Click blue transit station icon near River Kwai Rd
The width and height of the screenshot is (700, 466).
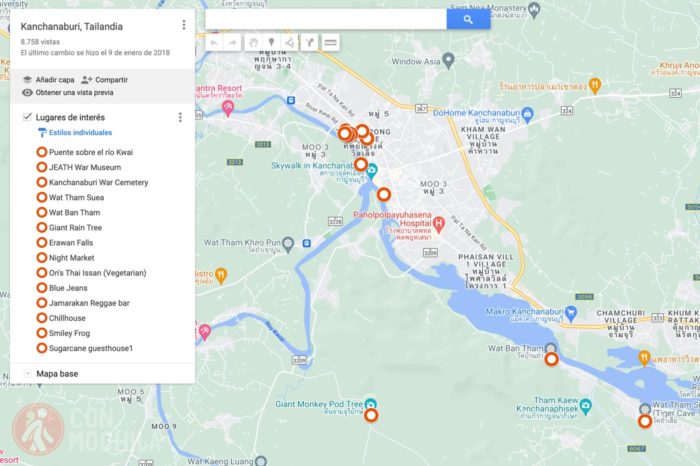tap(291, 100)
